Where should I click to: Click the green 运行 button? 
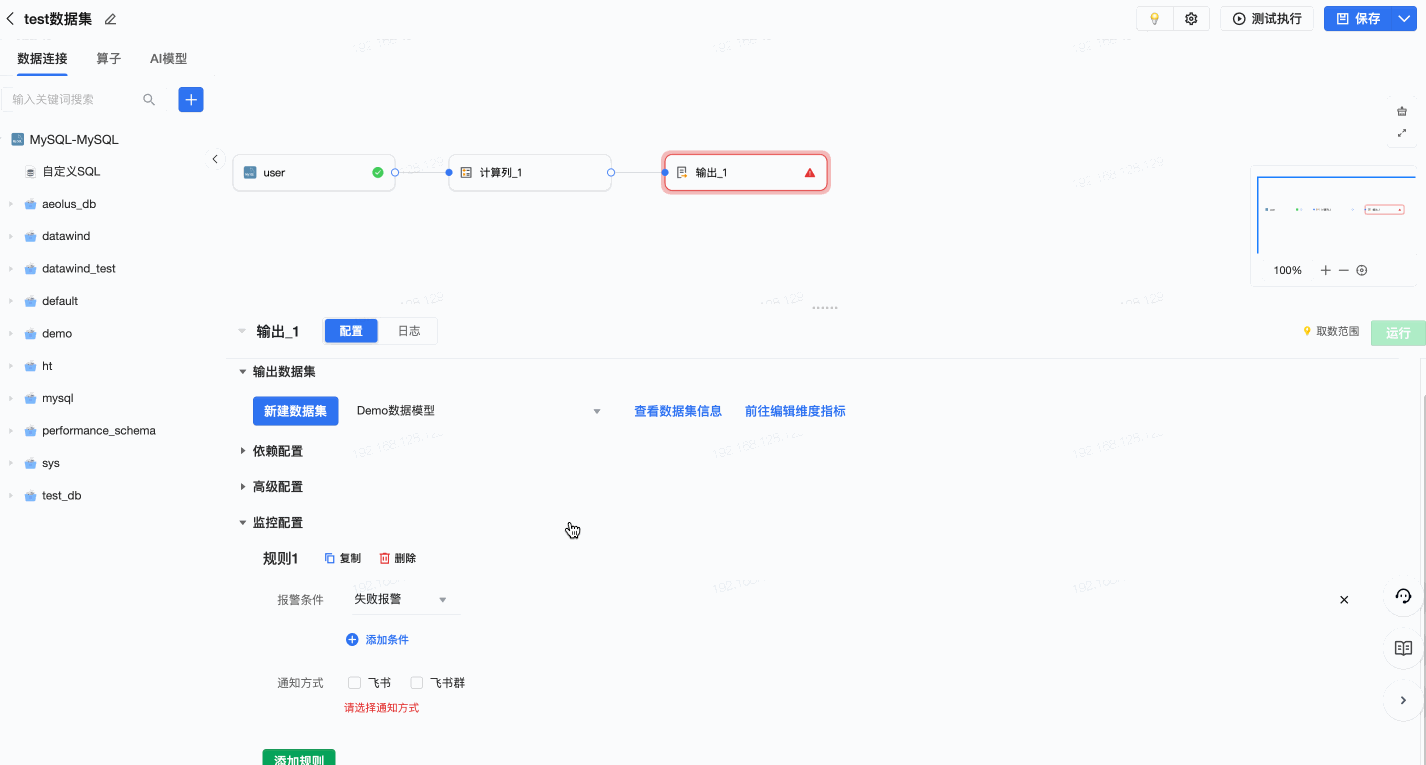click(x=1398, y=333)
